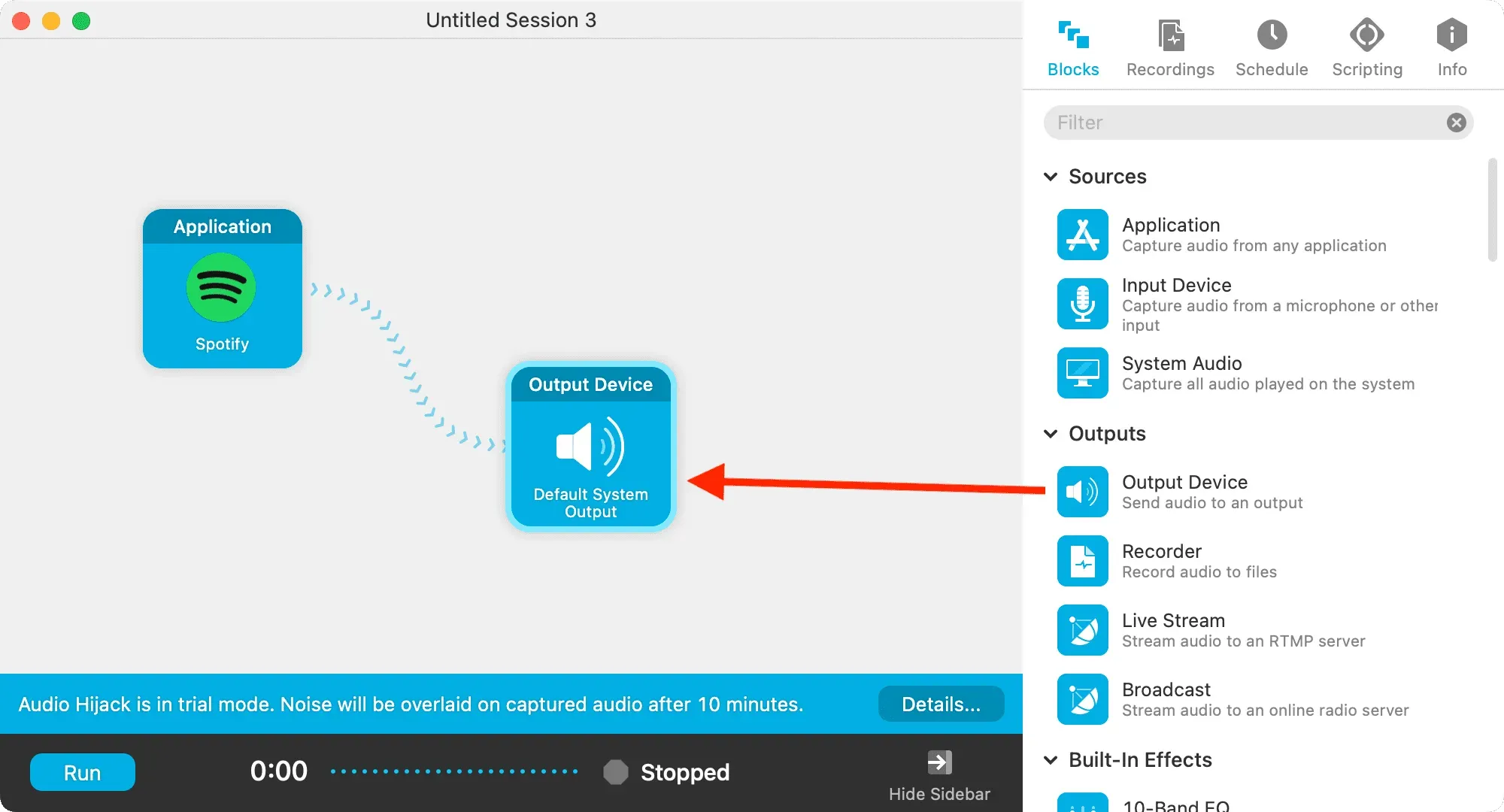The width and height of the screenshot is (1504, 812).
Task: Click the Filter input field
Action: point(1253,122)
